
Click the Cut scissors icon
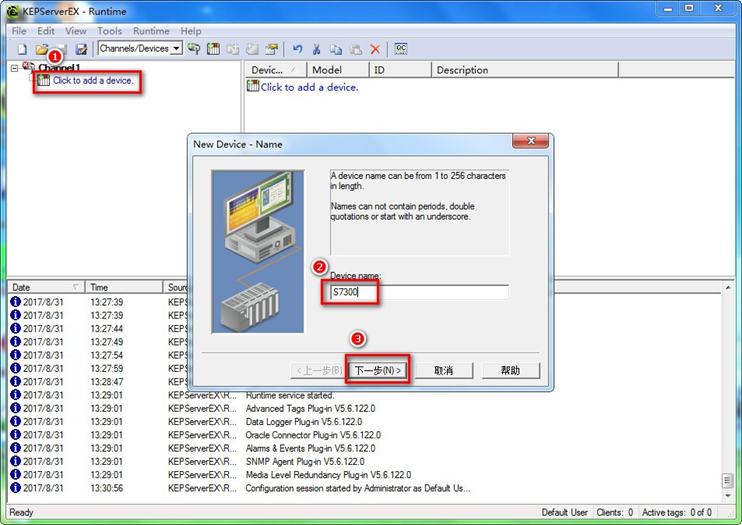pos(317,49)
